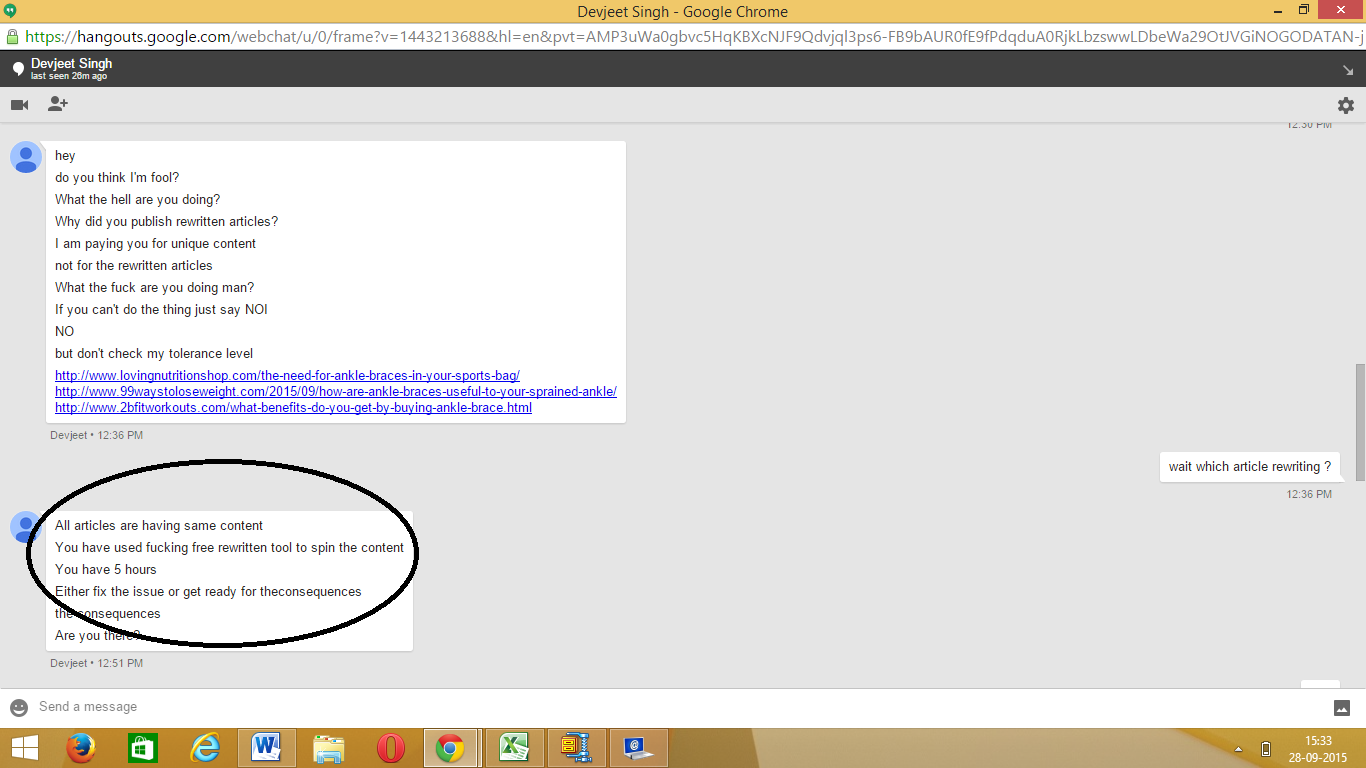The width and height of the screenshot is (1366, 768).
Task: Open Windows Store from taskbar
Action: (x=143, y=748)
